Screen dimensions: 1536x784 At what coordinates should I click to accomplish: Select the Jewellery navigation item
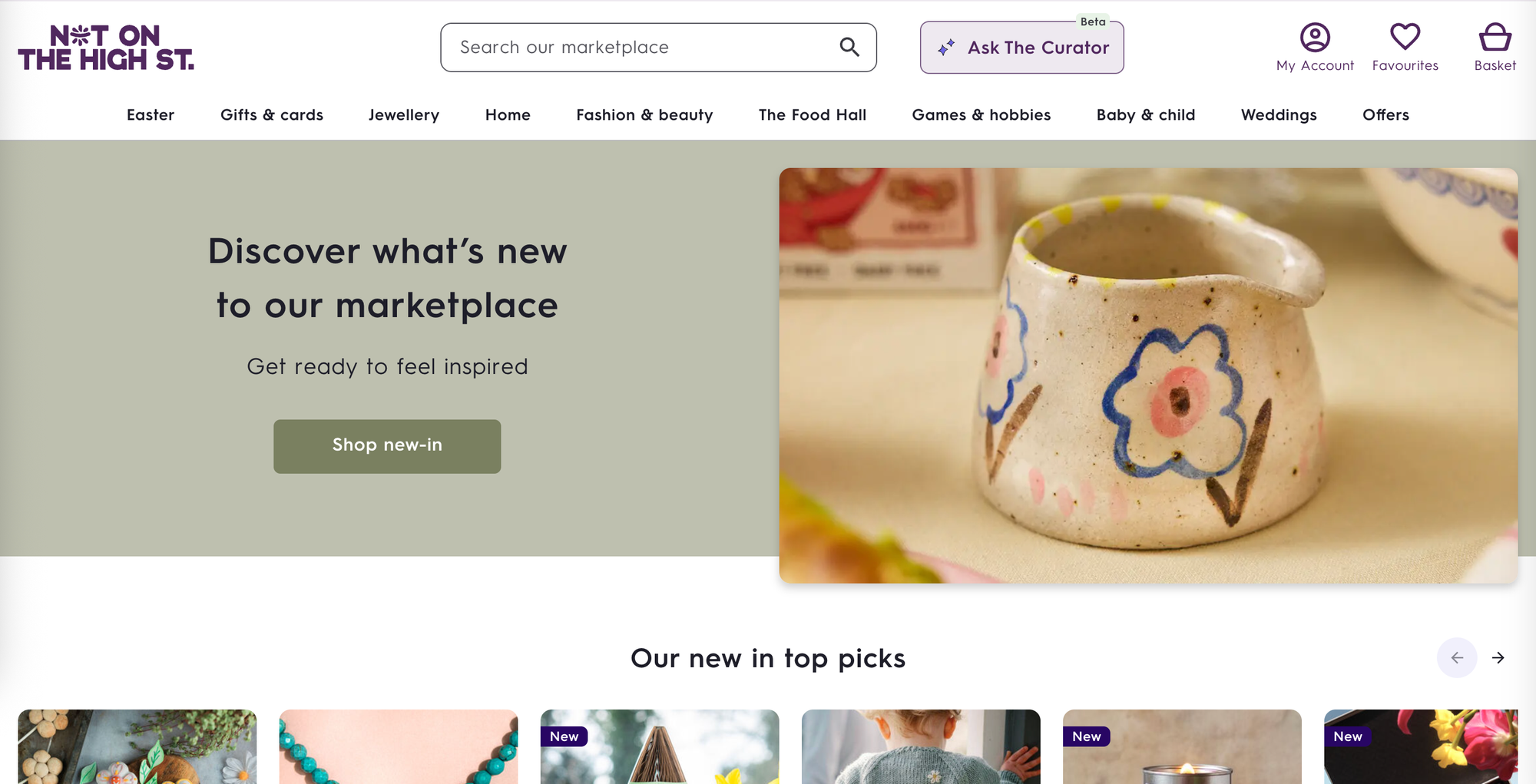click(404, 114)
